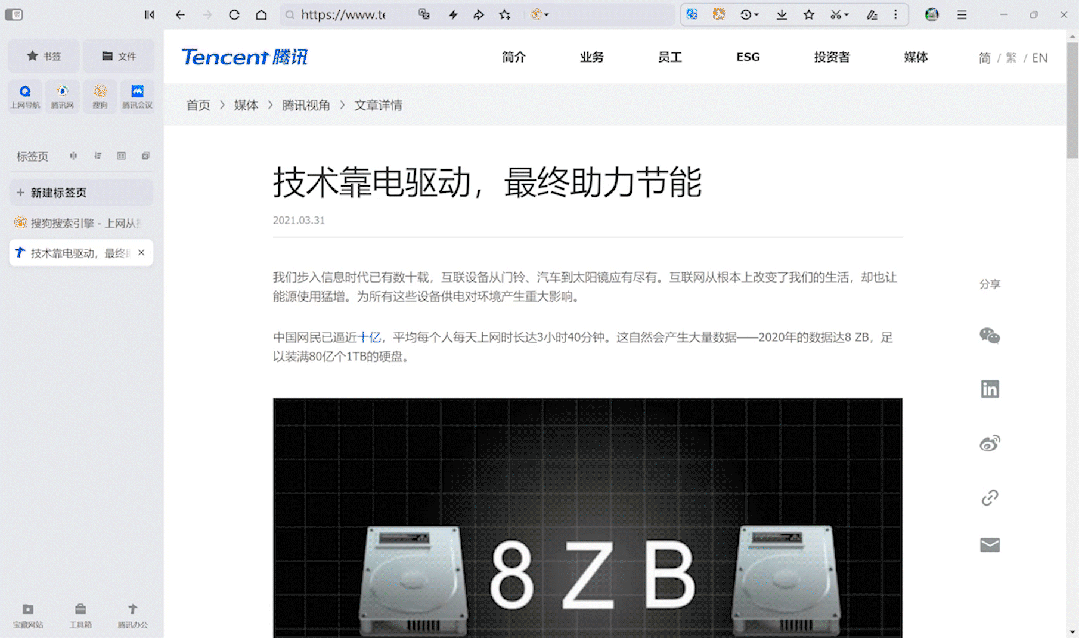Open 宝藏网站 at sidebar bottom
1079x638 pixels.
(x=28, y=615)
